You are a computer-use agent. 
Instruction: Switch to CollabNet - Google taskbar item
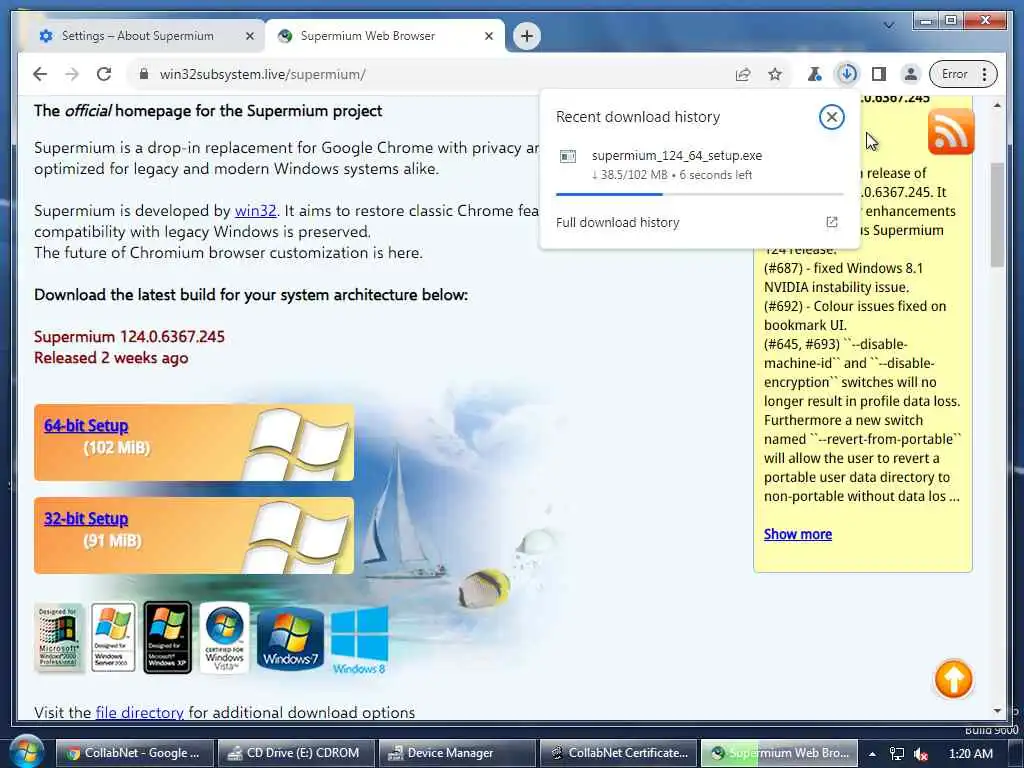135,753
